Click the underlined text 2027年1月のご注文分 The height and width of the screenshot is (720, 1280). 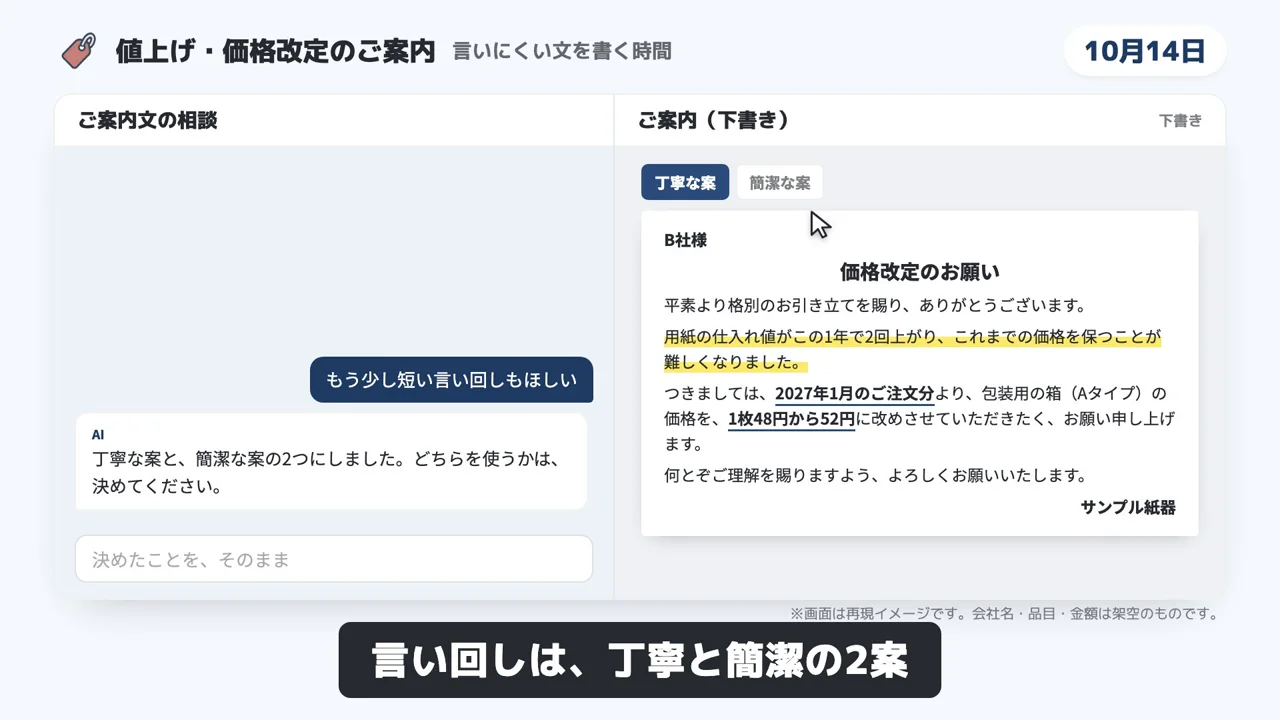click(854, 393)
